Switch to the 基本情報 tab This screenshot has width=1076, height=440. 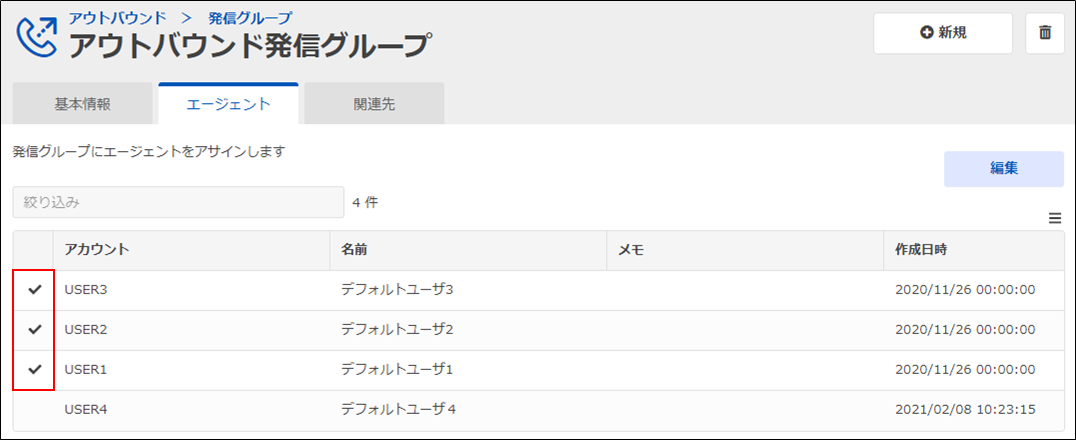82,104
